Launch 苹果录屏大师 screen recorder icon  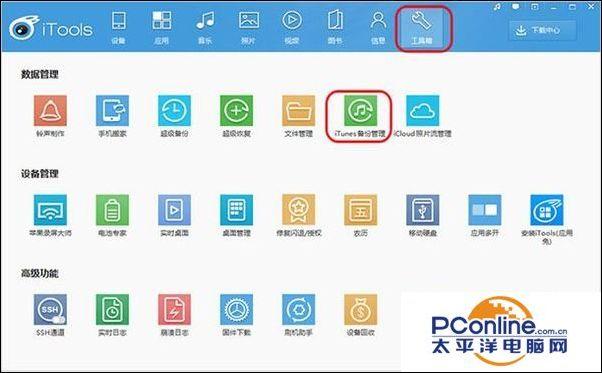50,210
